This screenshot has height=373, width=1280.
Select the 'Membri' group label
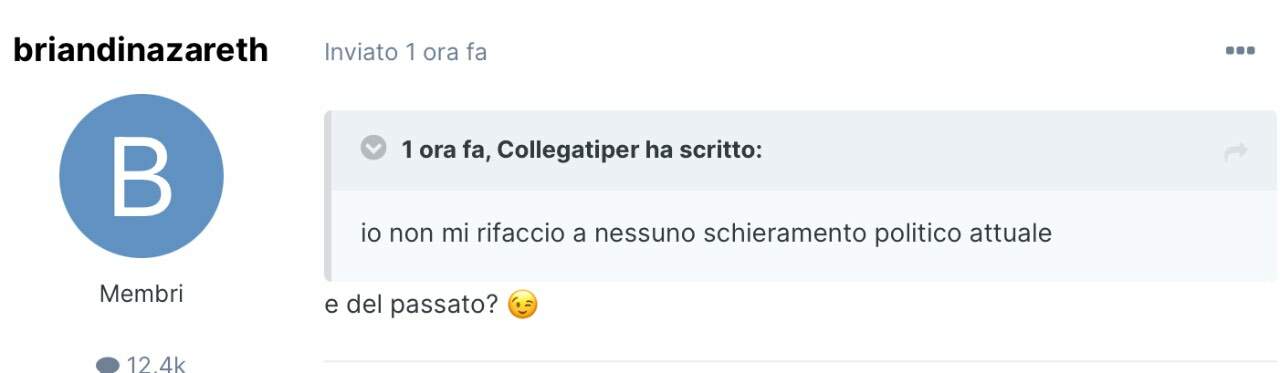coord(141,294)
